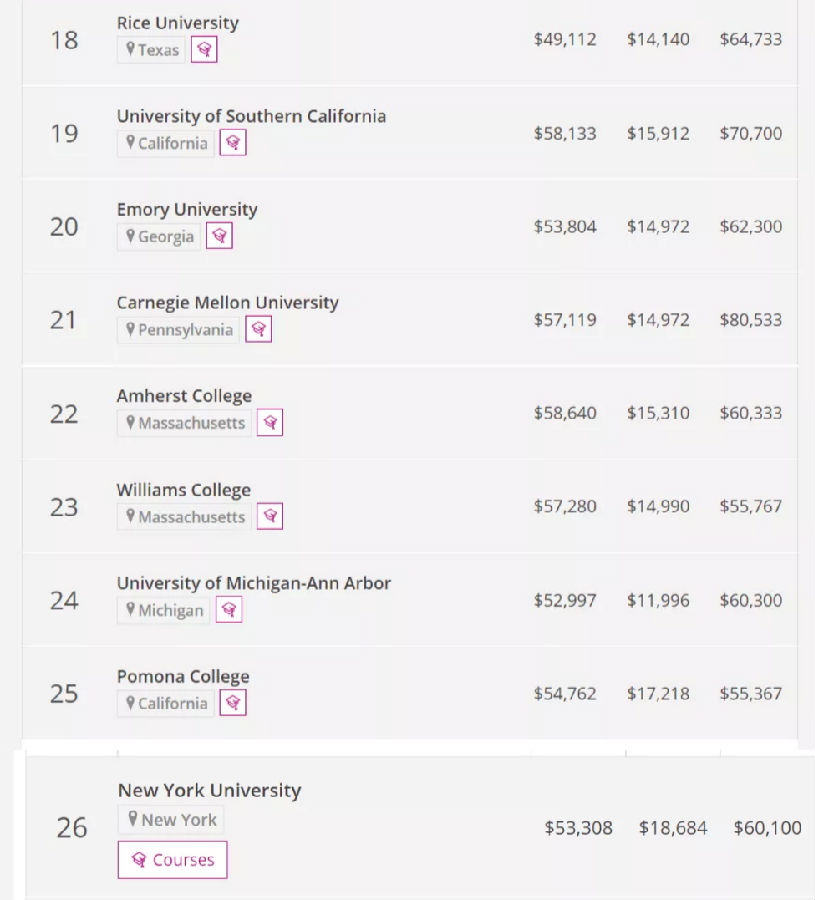815x900 pixels.
Task: Click the Amherst College courses icon
Action: (x=270, y=423)
